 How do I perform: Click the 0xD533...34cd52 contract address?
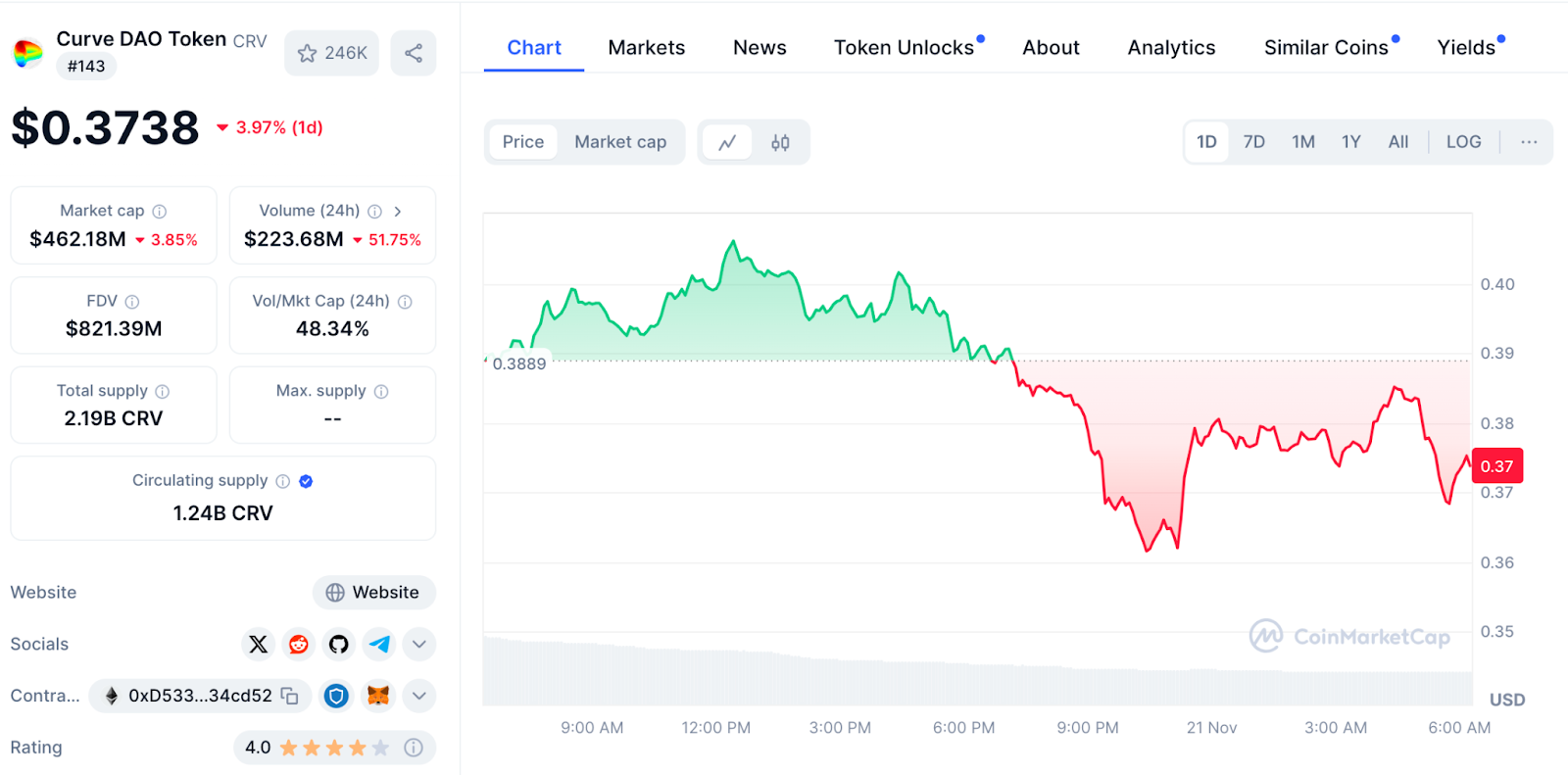pyautogui.click(x=200, y=696)
